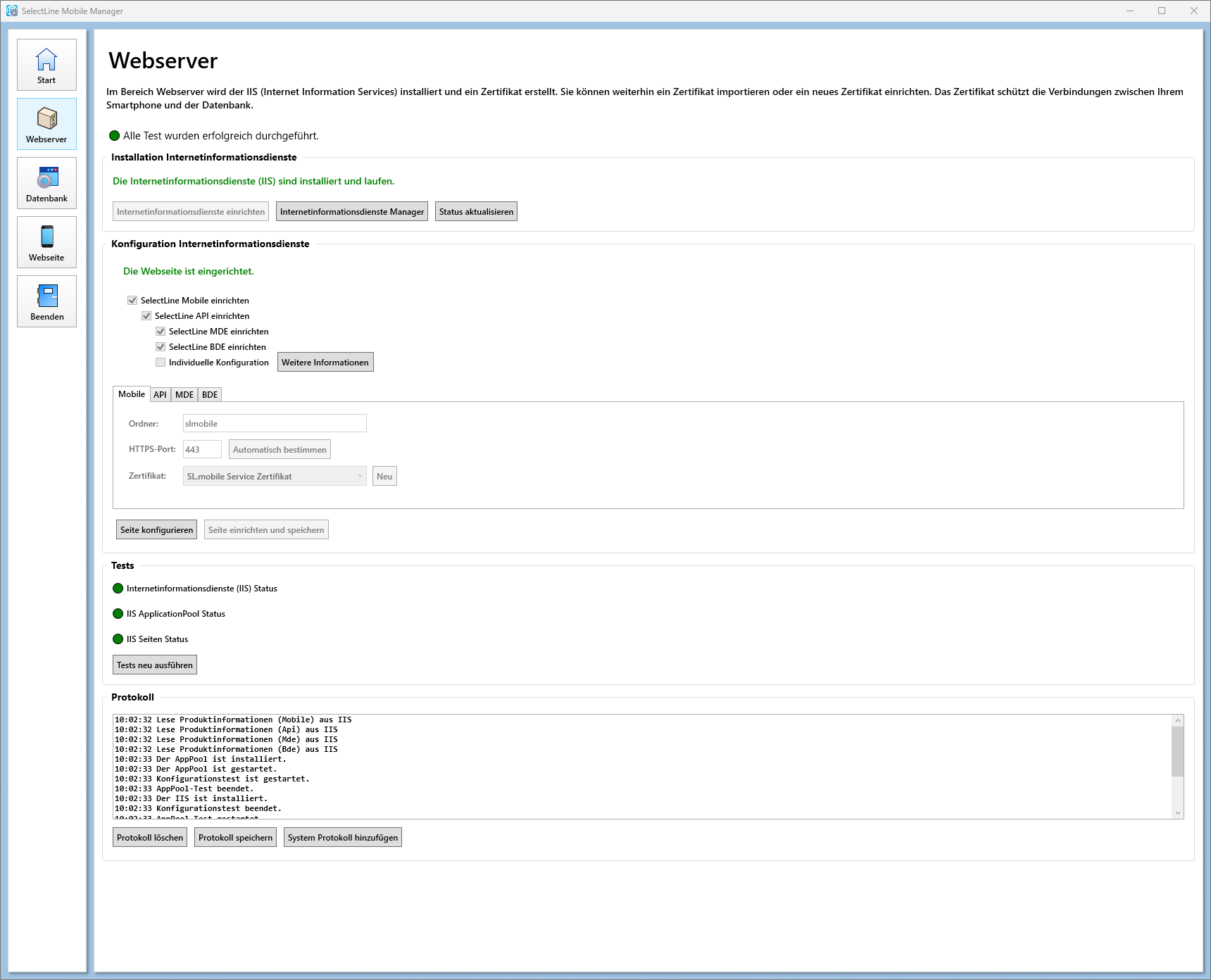Toggle SelectLine MDE einrichten checkbox
Viewport: 1211px width, 980px height.
(x=161, y=332)
